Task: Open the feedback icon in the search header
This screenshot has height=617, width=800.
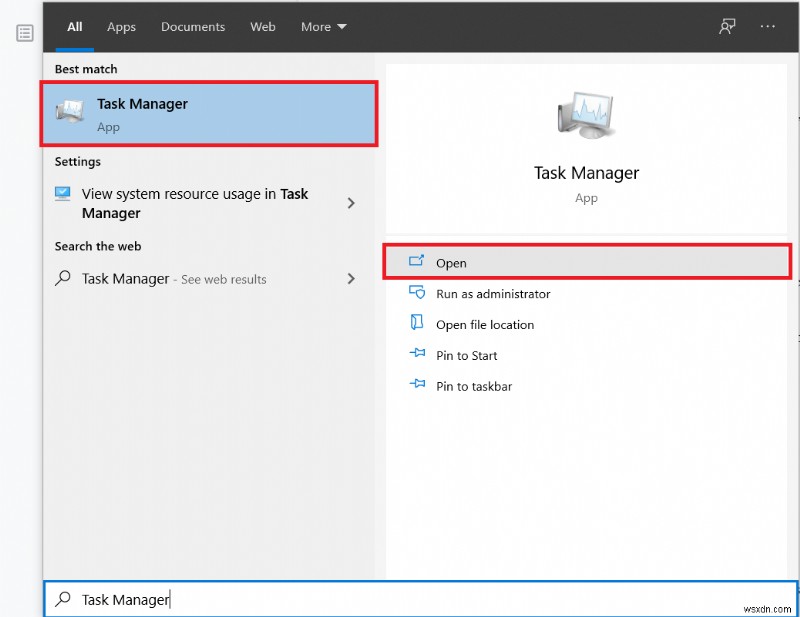Action: [727, 27]
